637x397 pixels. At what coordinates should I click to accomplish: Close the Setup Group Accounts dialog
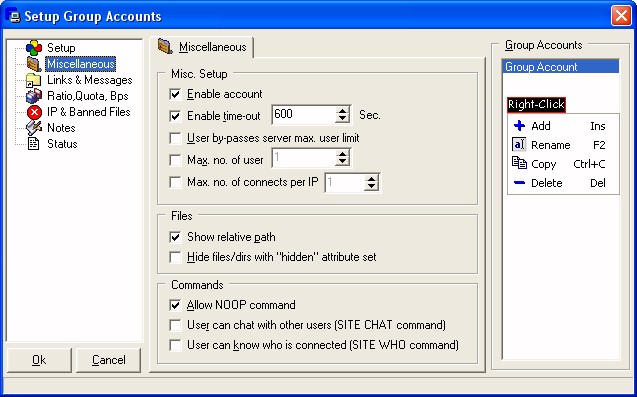tap(621, 16)
